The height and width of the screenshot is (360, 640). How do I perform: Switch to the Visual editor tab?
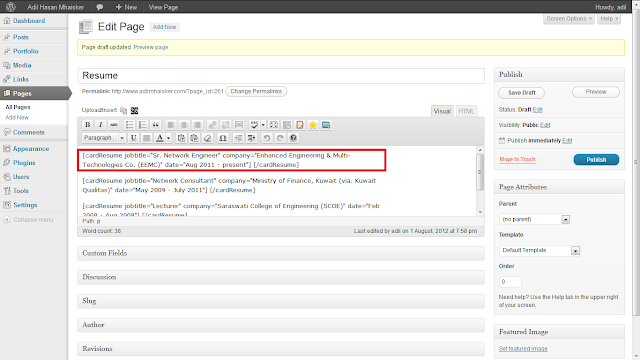(x=442, y=111)
